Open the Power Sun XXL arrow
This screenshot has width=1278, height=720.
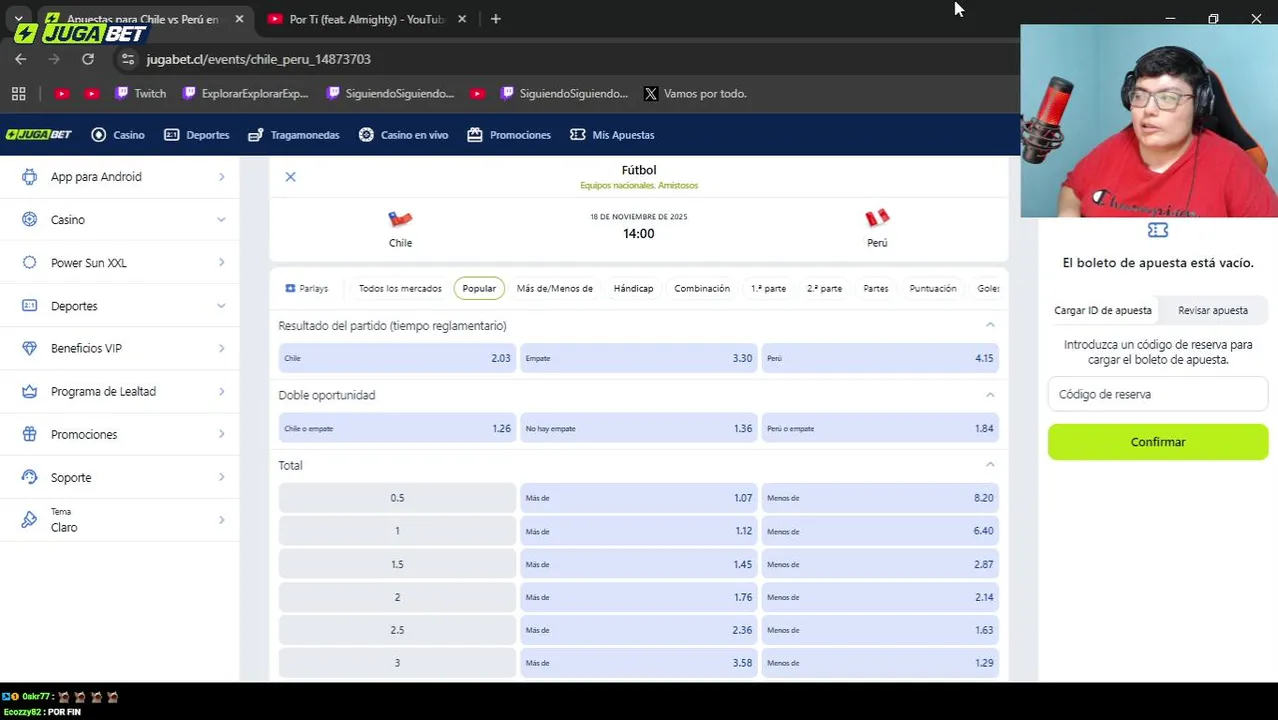(x=221, y=263)
